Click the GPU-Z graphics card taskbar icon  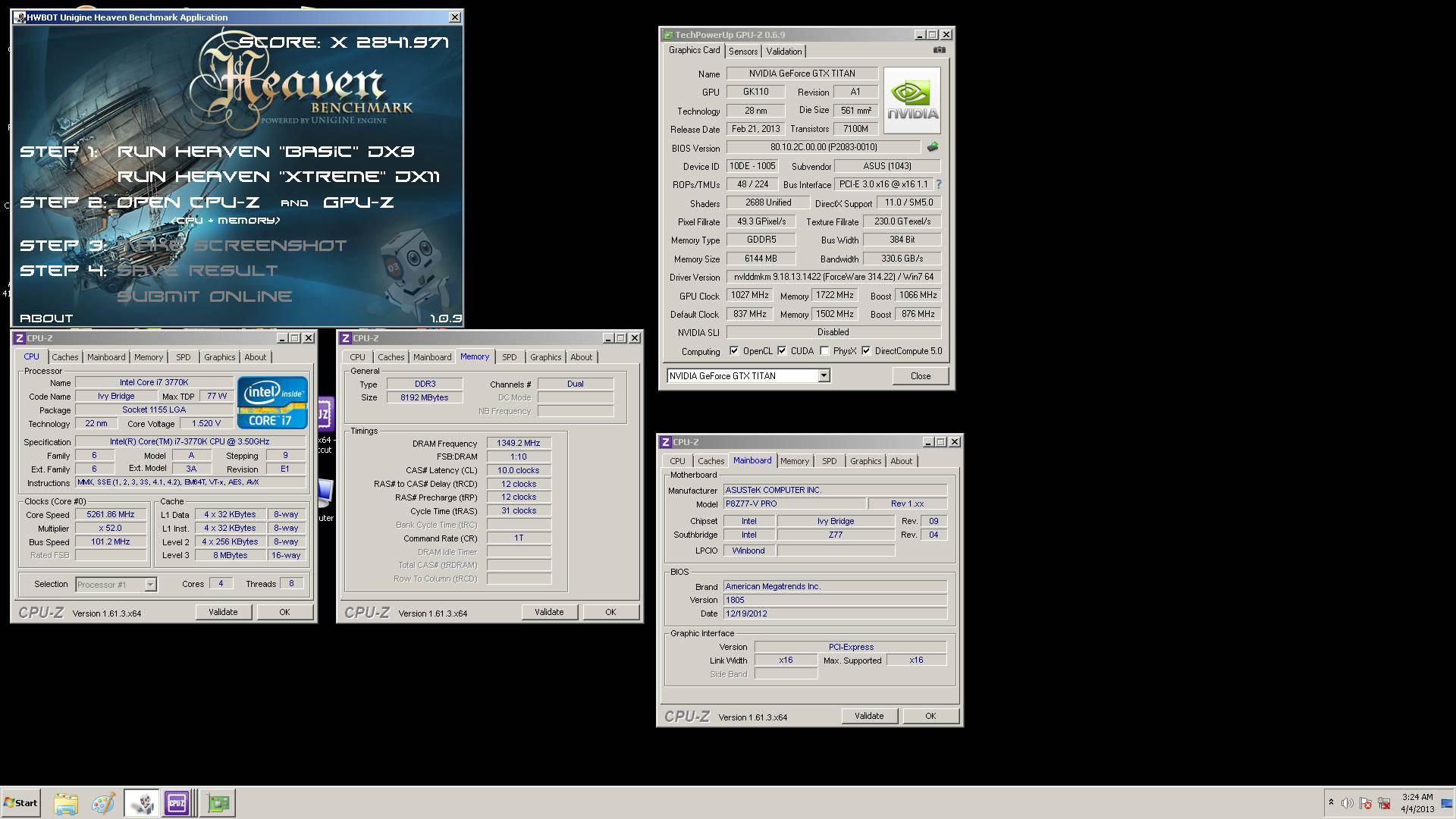click(218, 803)
